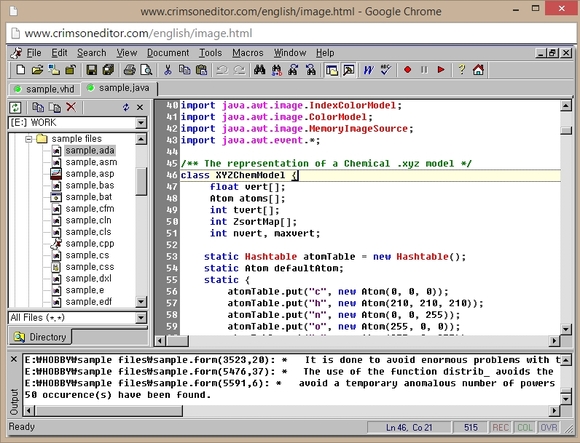Click the Redo arrow icon
This screenshot has width=580, height=443.
pos(239,70)
